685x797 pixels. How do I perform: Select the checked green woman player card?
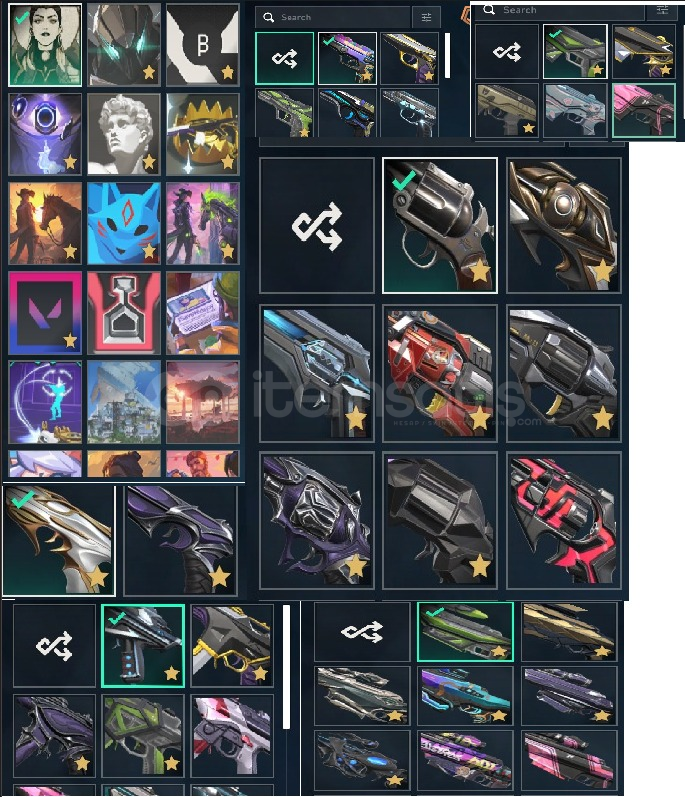[x=45, y=45]
